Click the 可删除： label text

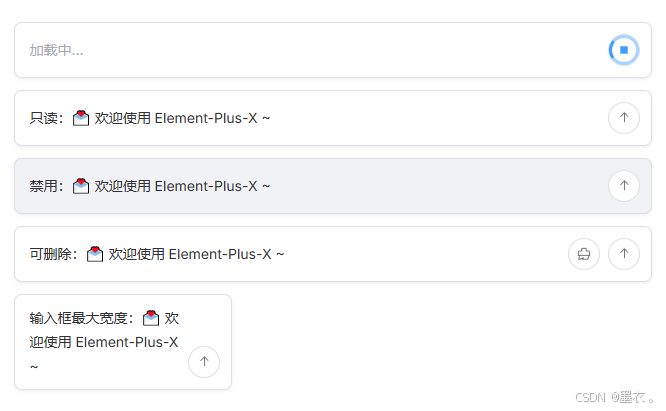point(53,254)
